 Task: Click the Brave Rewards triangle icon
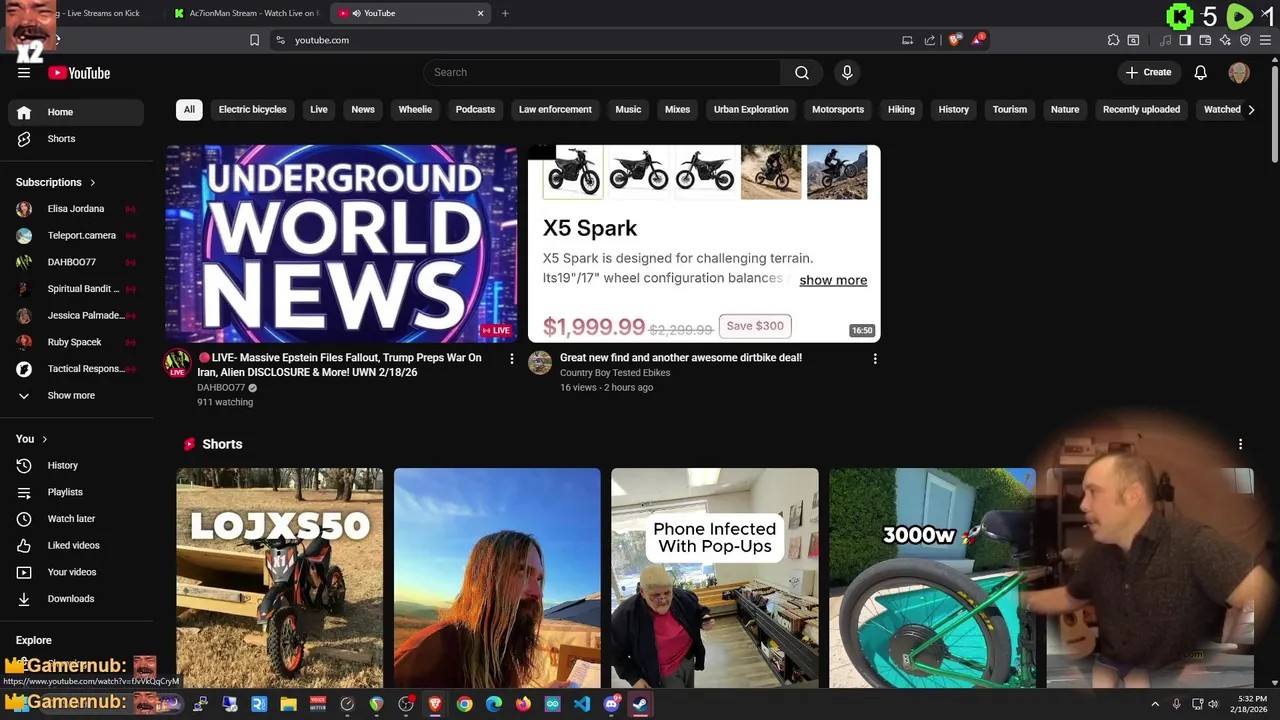(x=978, y=40)
